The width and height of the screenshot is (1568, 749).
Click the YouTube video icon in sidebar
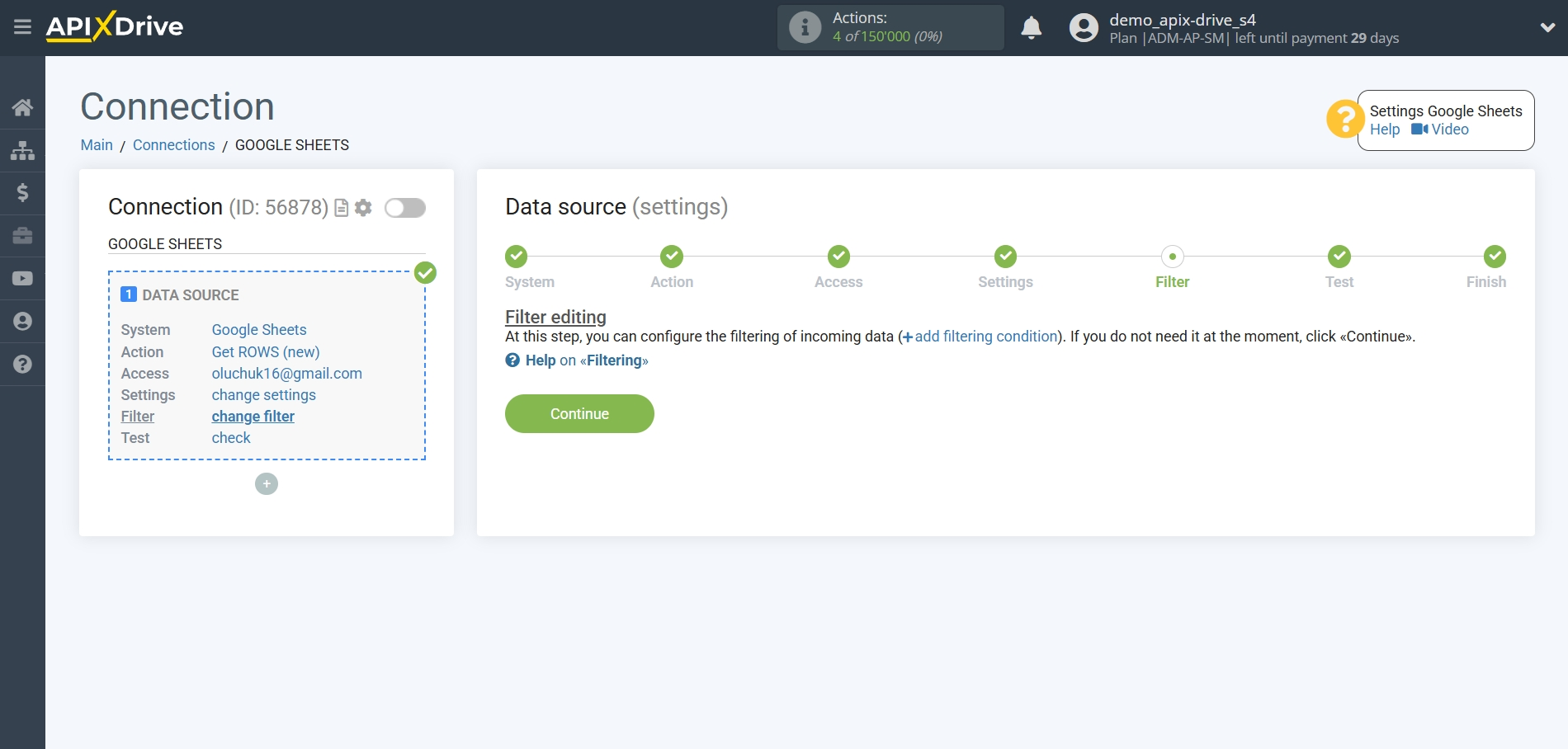pos(22,279)
